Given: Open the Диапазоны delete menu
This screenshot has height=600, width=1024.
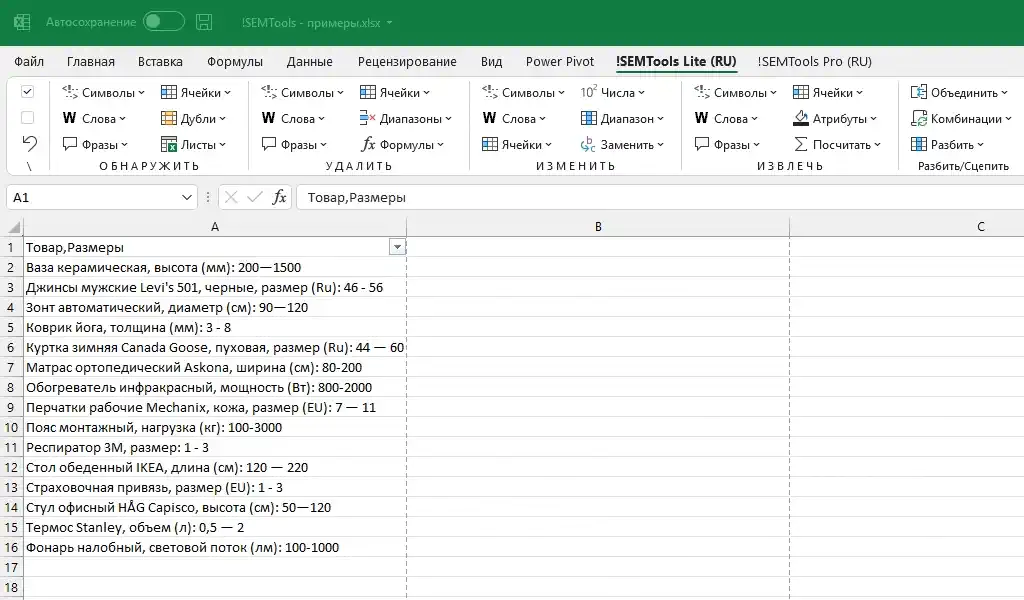Looking at the screenshot, I should [406, 119].
